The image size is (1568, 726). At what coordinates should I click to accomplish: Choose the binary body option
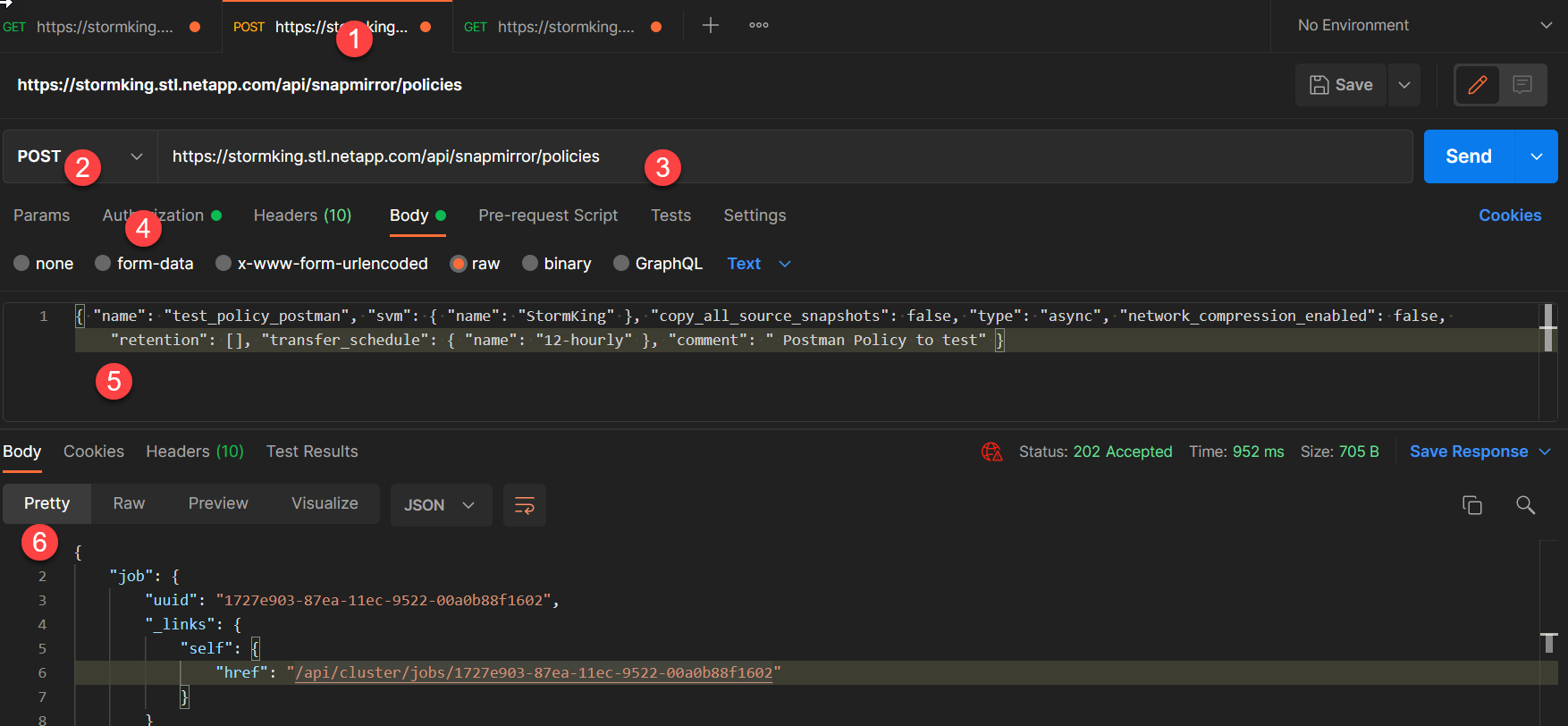tap(531, 264)
